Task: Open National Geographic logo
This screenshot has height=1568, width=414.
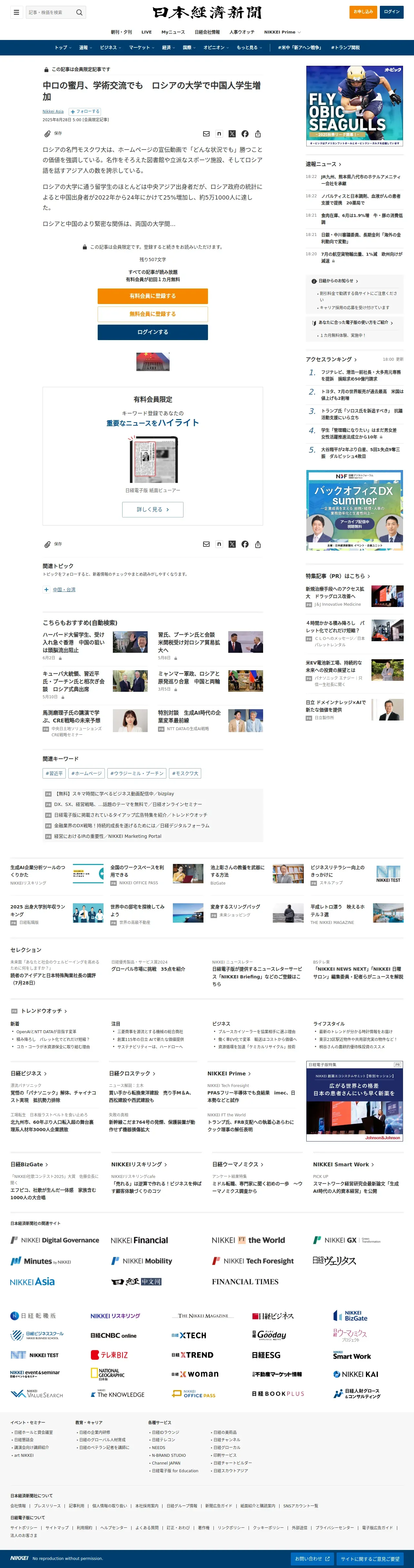Action: 108,1374
